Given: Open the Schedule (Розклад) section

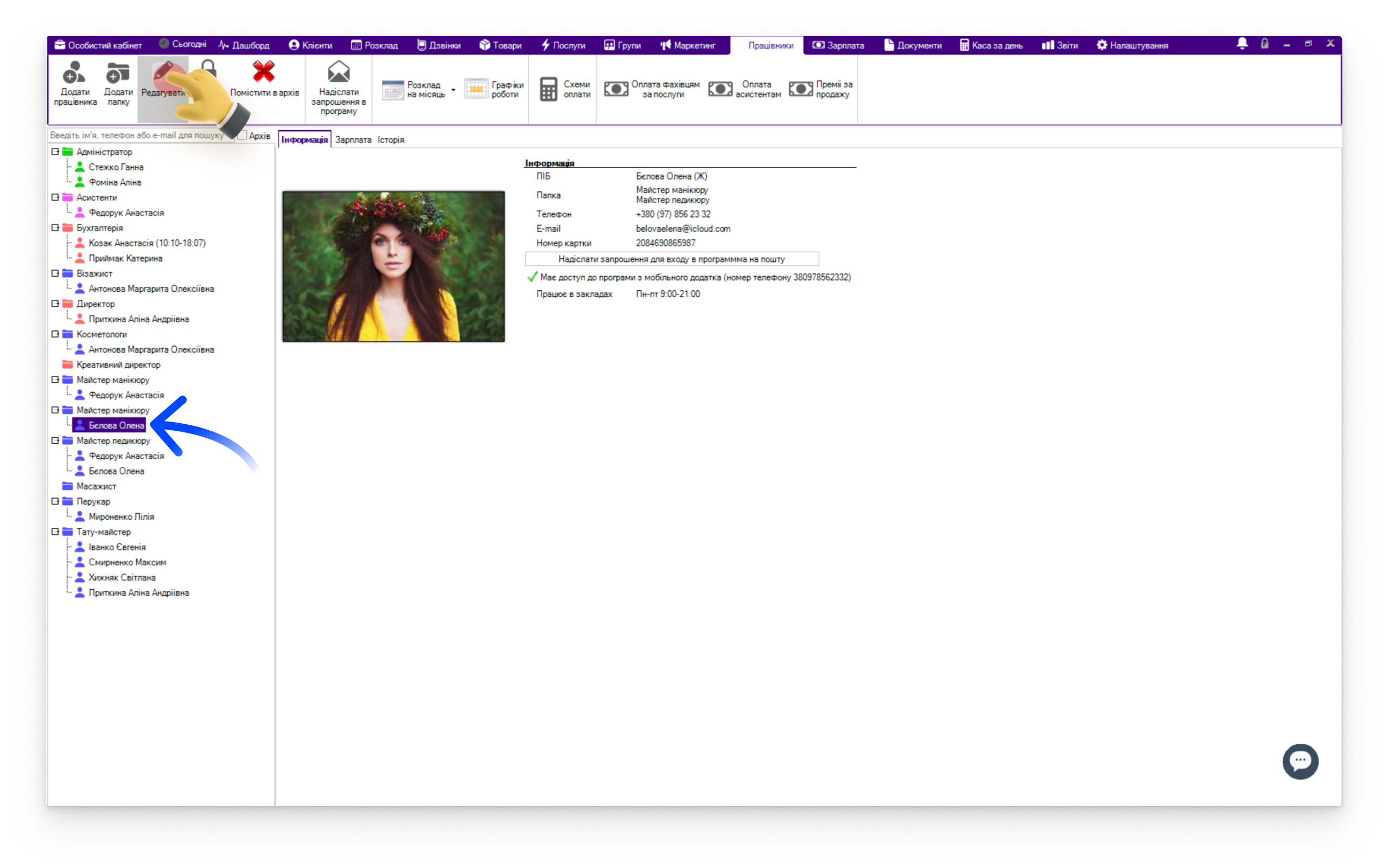Looking at the screenshot, I should (x=374, y=46).
